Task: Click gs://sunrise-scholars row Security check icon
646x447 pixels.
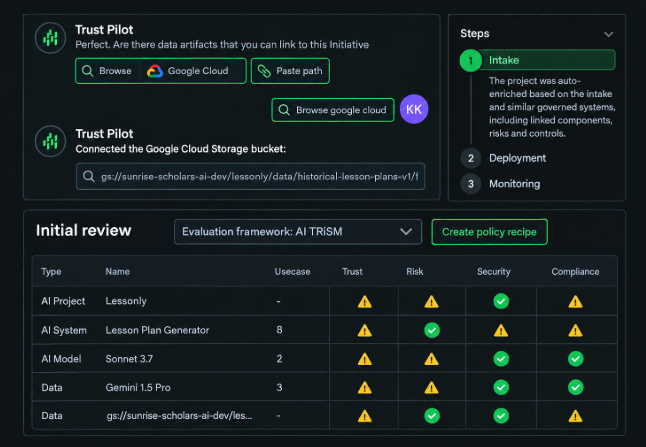Action: [501, 416]
